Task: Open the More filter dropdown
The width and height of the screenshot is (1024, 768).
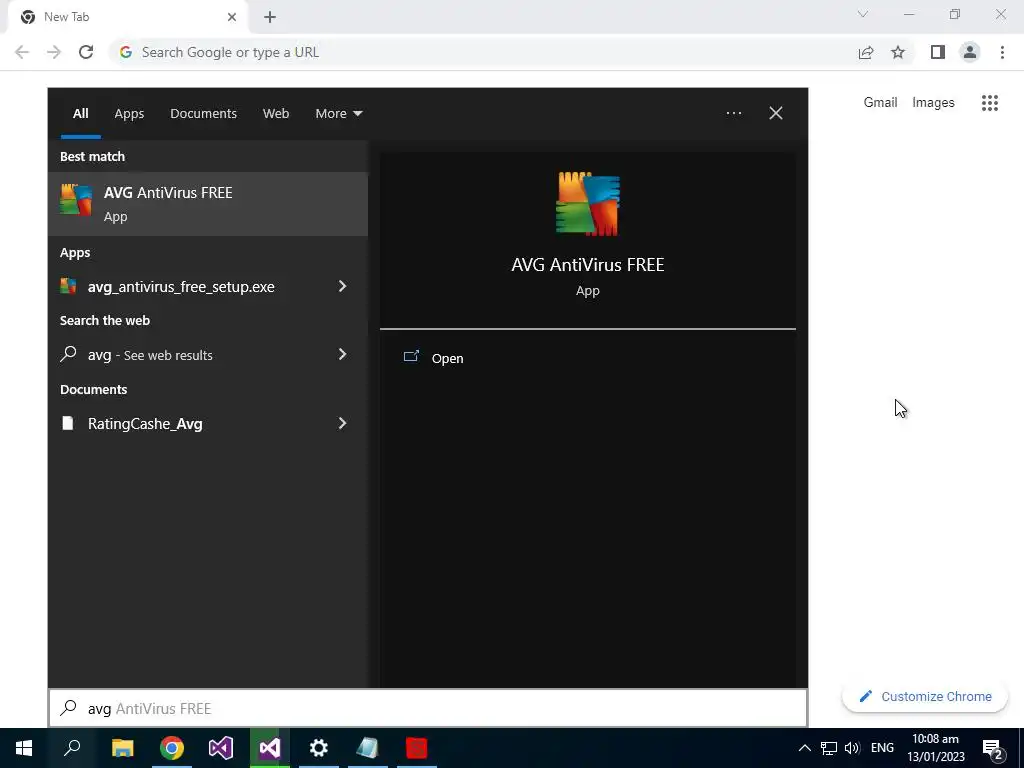Action: (338, 114)
